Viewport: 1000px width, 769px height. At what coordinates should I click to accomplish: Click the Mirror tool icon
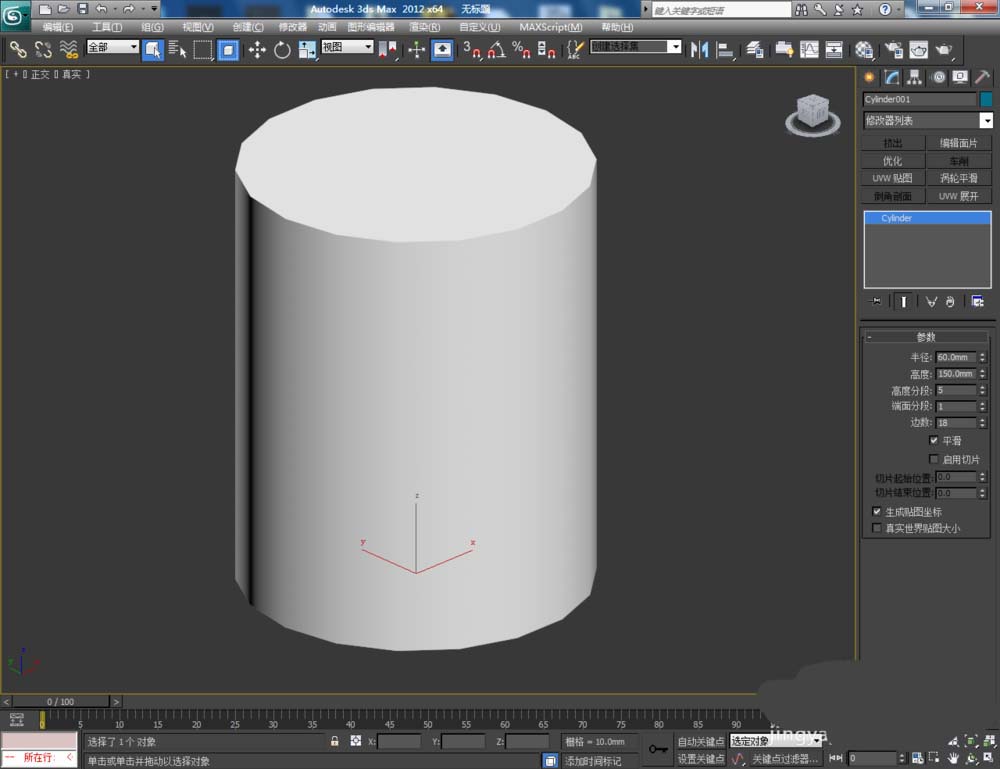tap(699, 49)
